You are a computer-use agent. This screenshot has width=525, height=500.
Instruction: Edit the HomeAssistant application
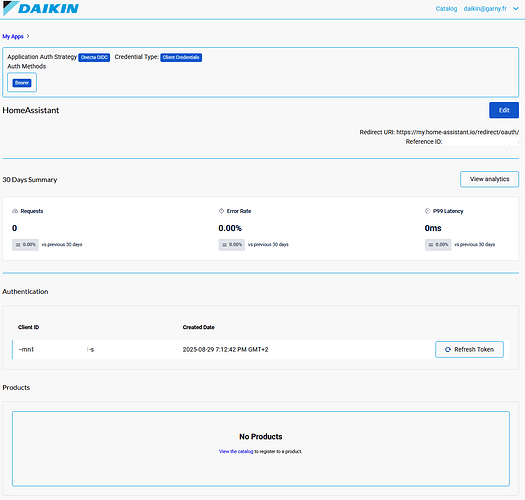504,110
